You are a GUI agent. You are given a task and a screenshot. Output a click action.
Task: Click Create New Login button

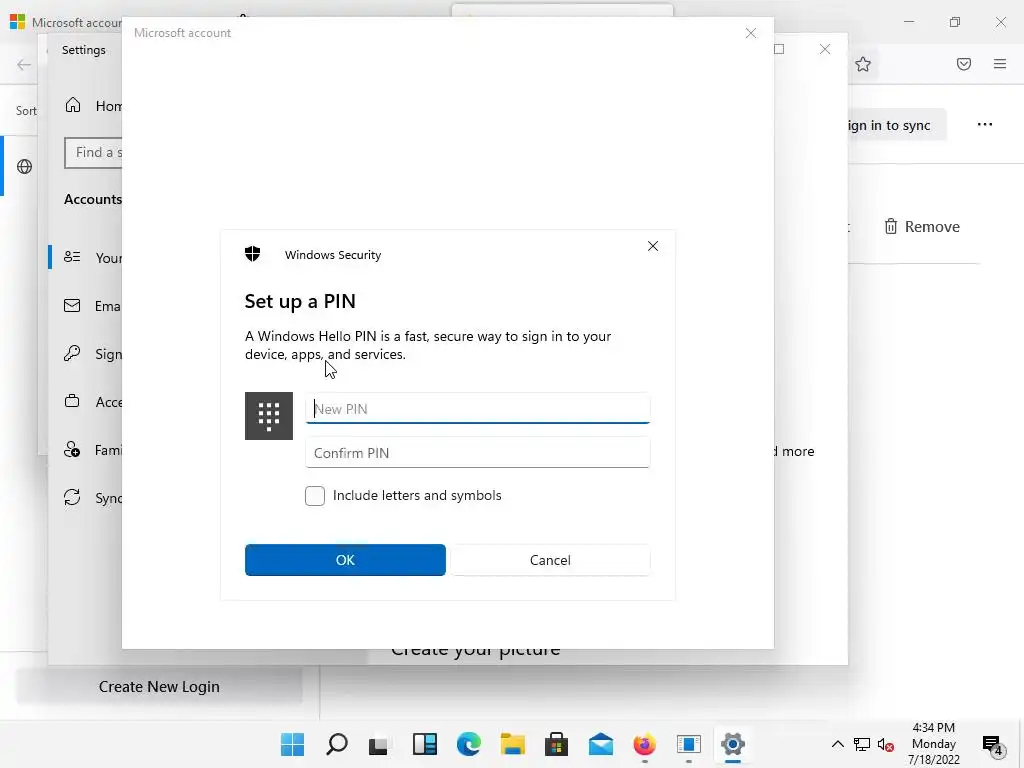click(x=159, y=686)
